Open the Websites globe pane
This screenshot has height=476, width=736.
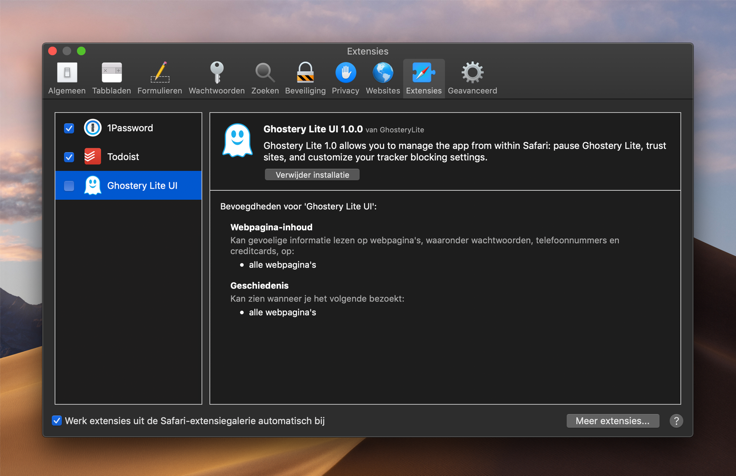pos(383,78)
